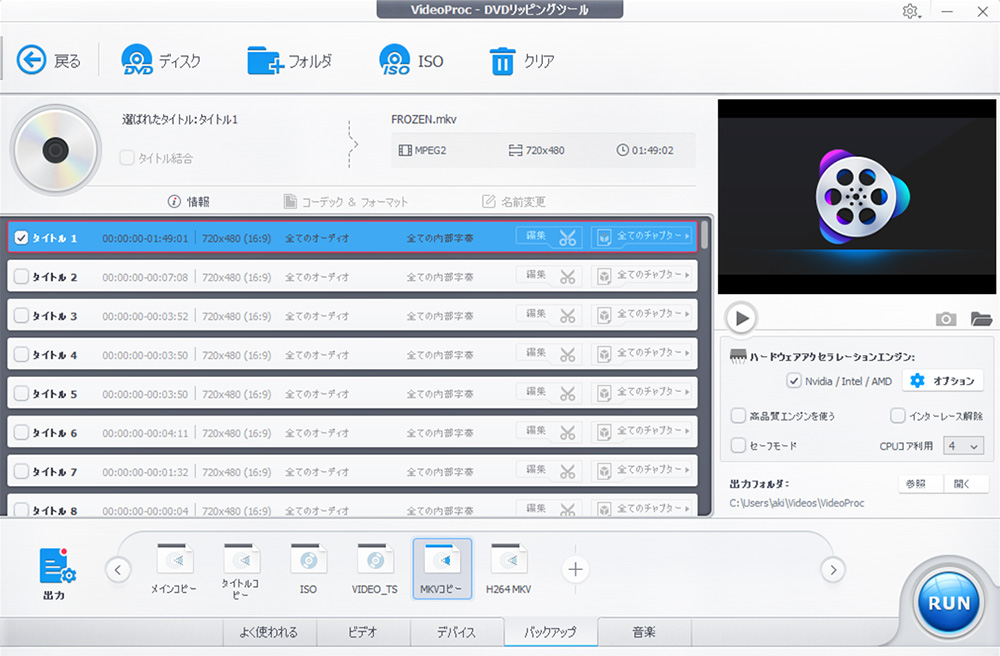Click the ISO image load icon

coord(395,61)
